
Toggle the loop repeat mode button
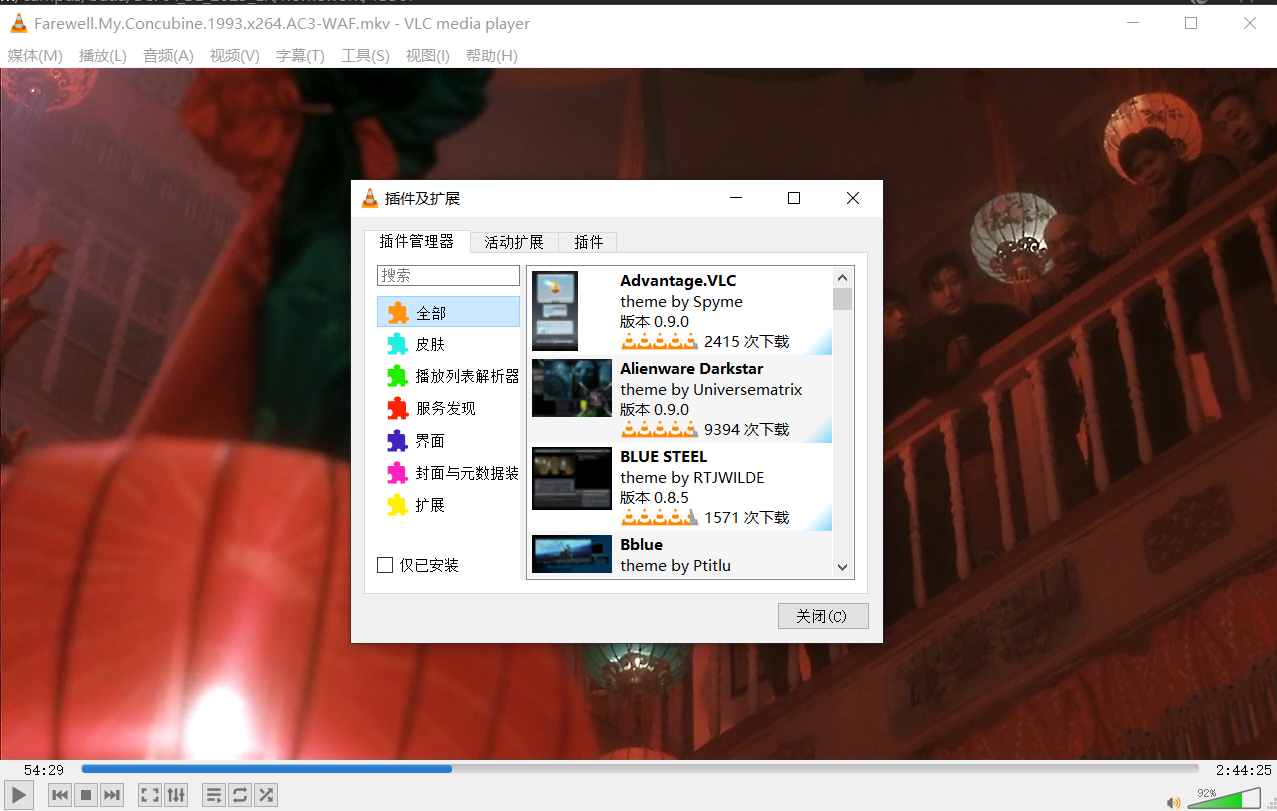[x=240, y=795]
